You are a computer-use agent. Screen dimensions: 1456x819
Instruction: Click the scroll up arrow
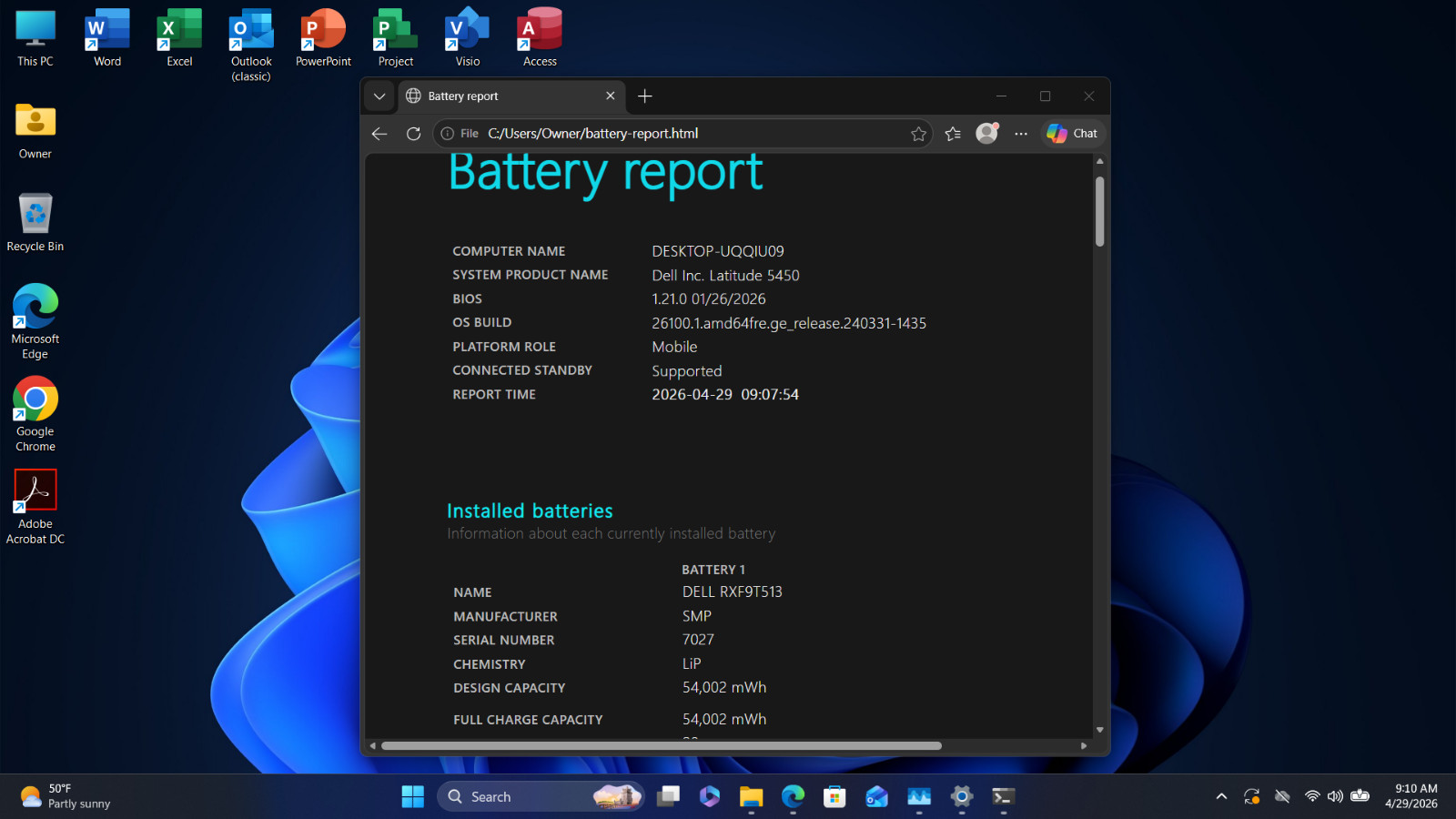click(1099, 161)
